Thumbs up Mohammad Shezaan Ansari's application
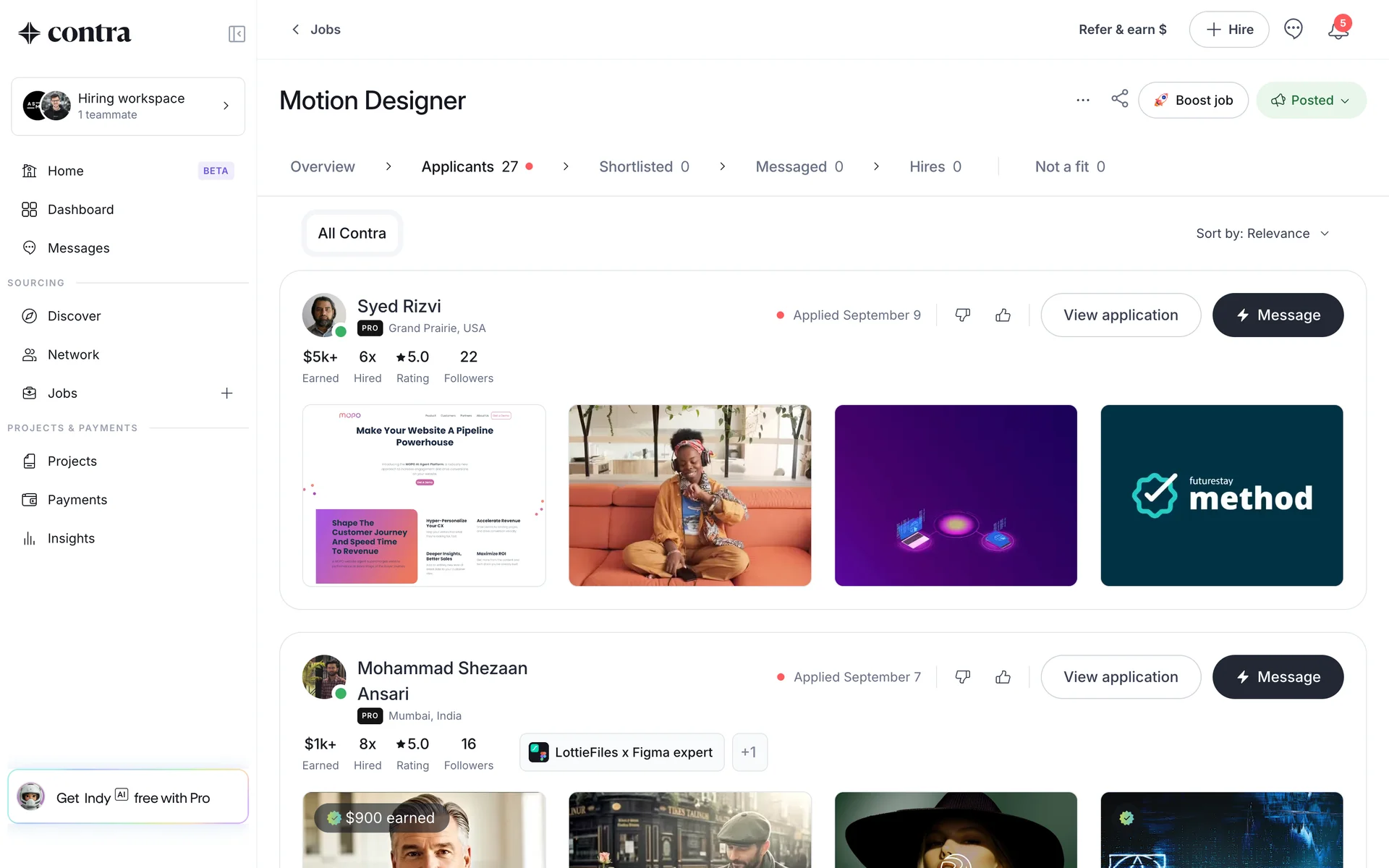The width and height of the screenshot is (1389, 868). click(x=1003, y=677)
